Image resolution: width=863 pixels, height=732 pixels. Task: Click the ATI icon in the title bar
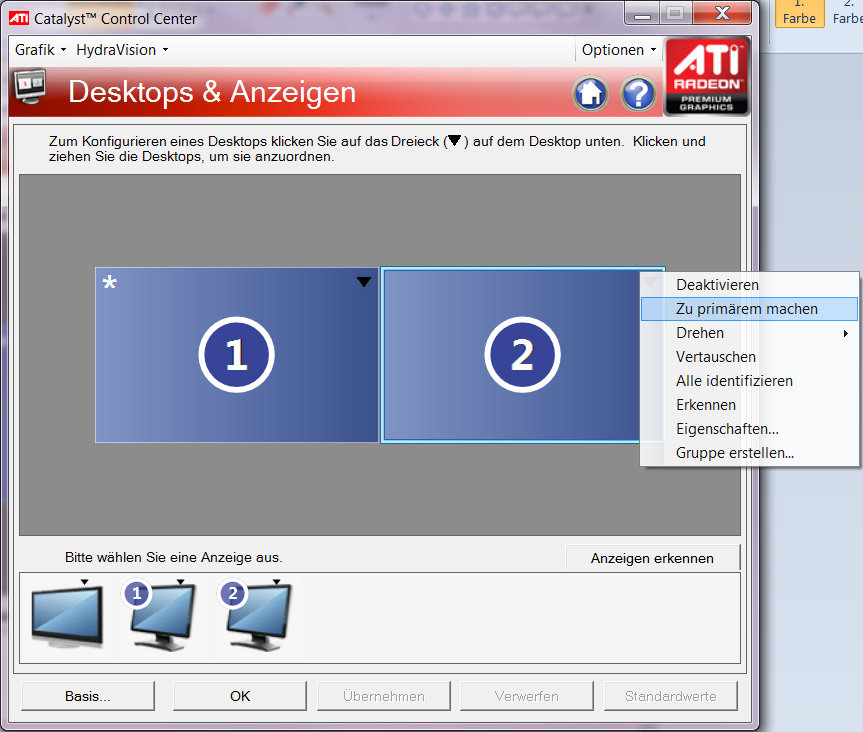coord(19,19)
